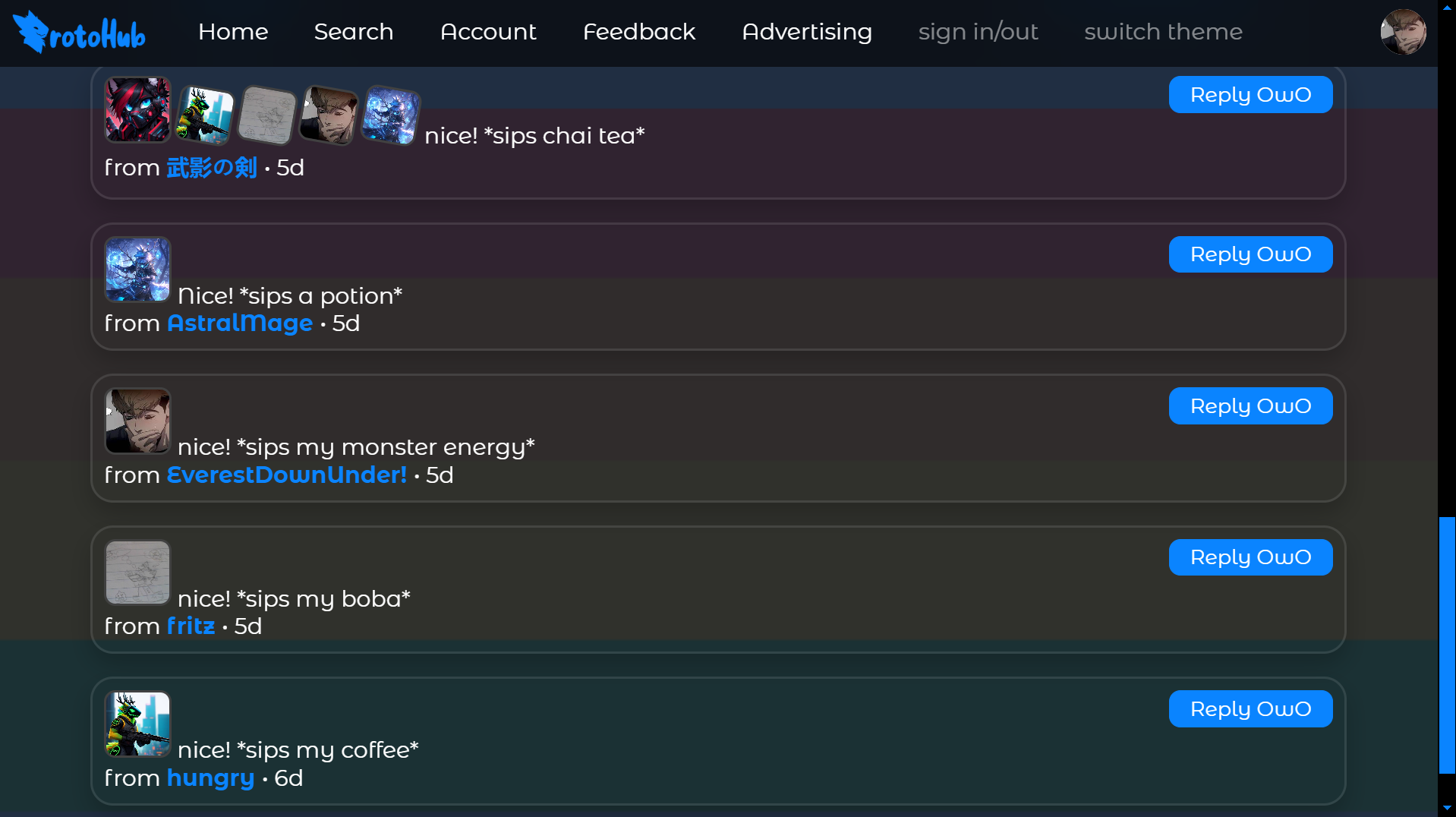
Task: Click EverestDownUnder!'s avatar next to his comment
Action: coord(137,421)
